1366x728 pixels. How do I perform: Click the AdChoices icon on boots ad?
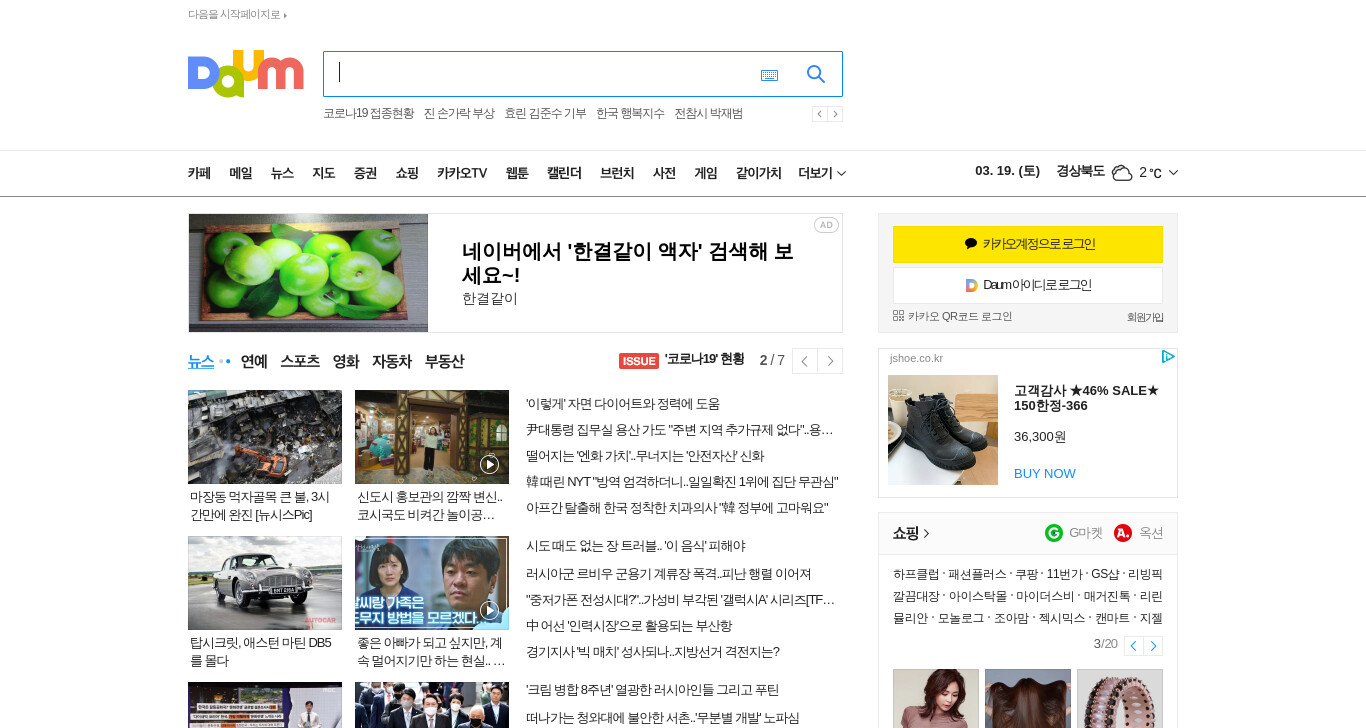click(x=1167, y=357)
